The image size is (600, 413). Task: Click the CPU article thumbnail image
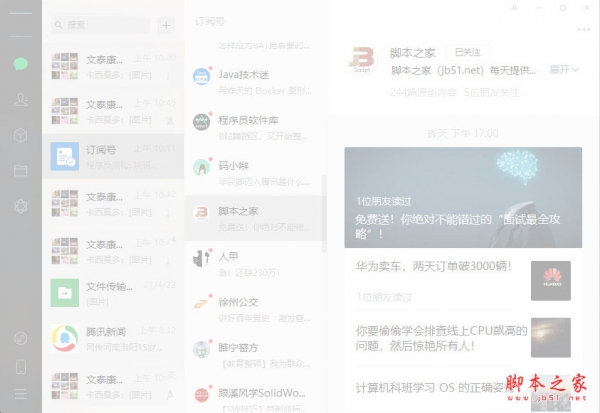tap(551, 338)
